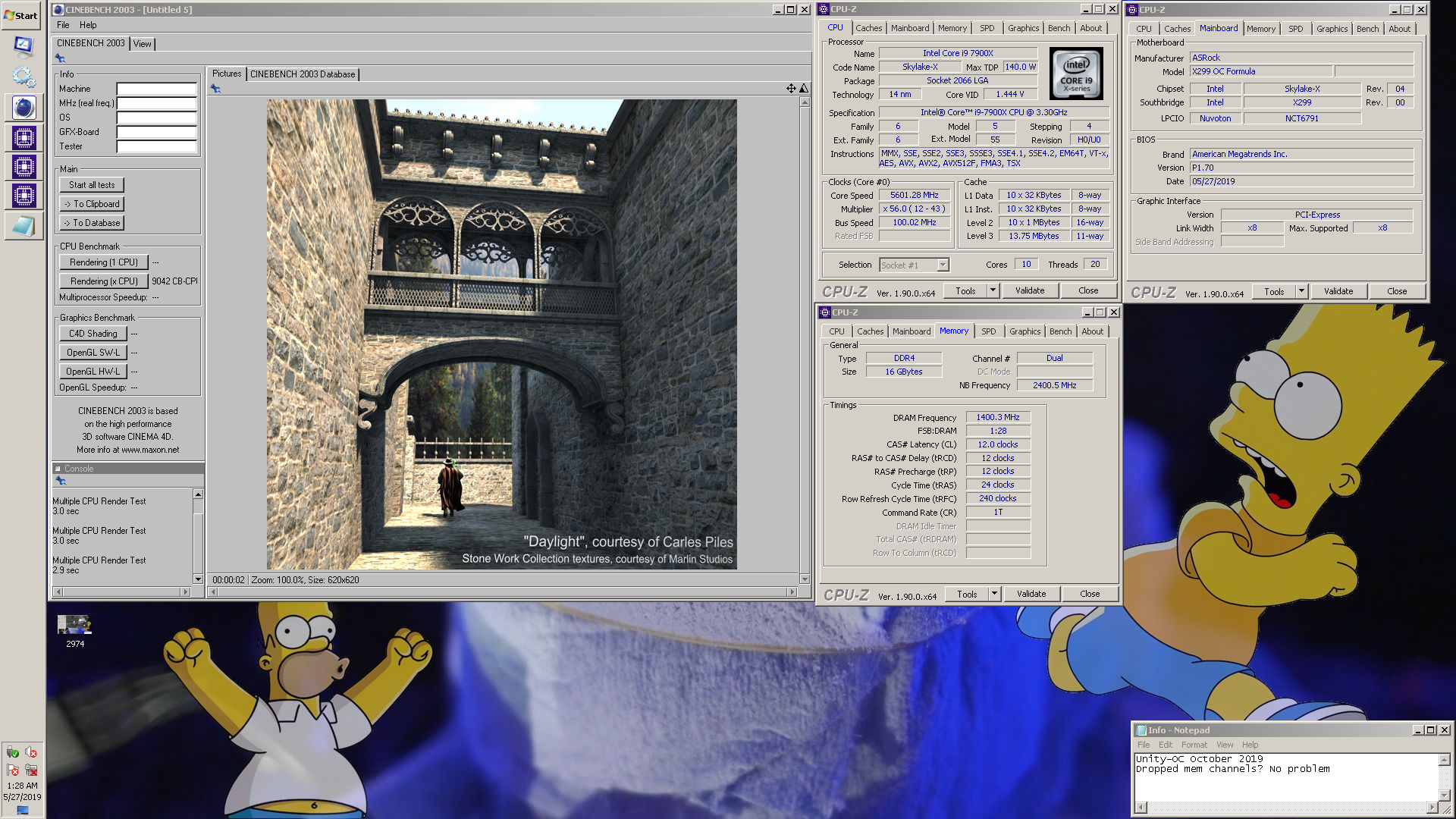Click the rendered Daylight picture
Screen dimensions: 1456x819
(501, 334)
